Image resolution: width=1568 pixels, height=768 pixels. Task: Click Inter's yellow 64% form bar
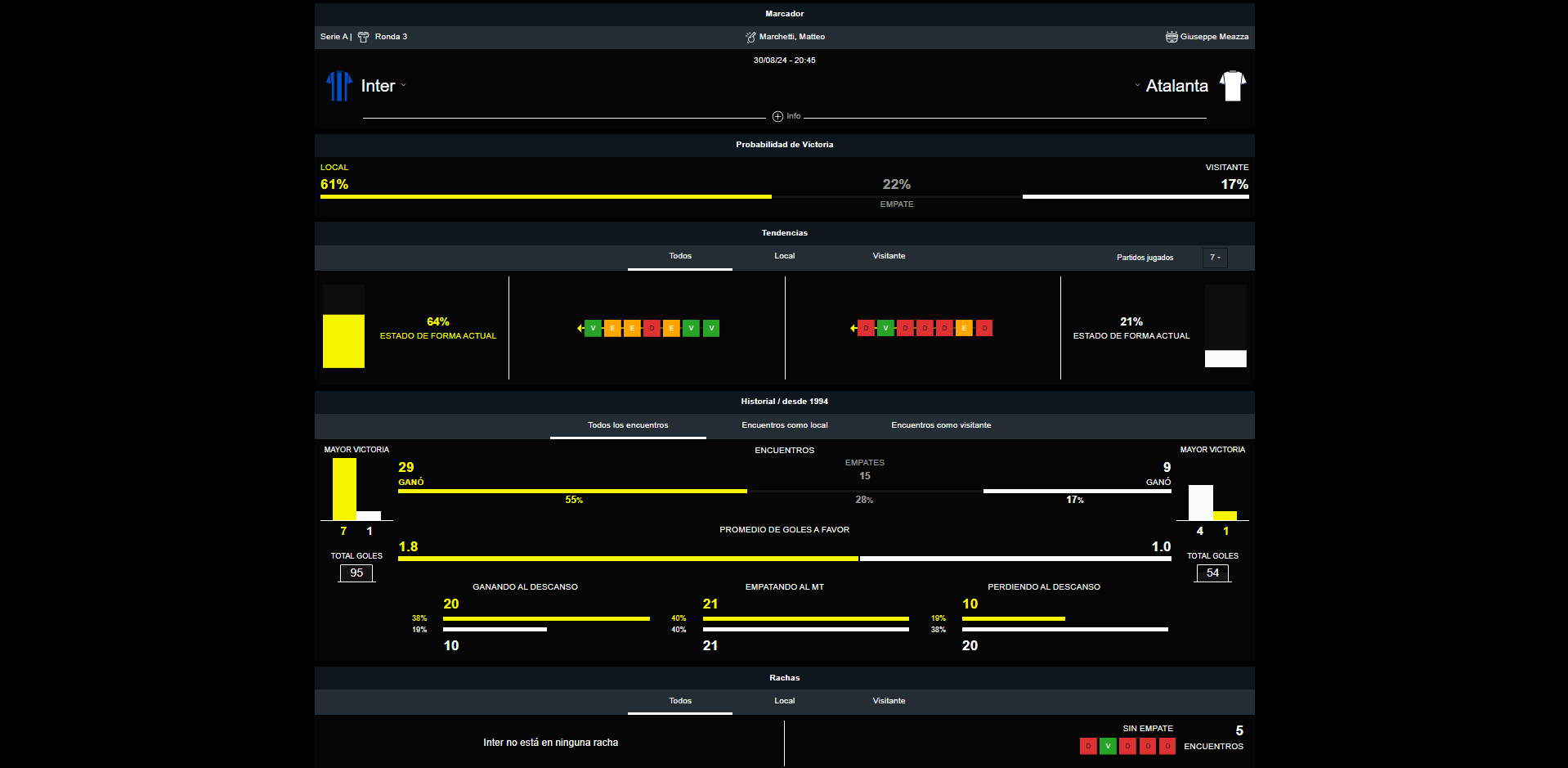point(343,341)
